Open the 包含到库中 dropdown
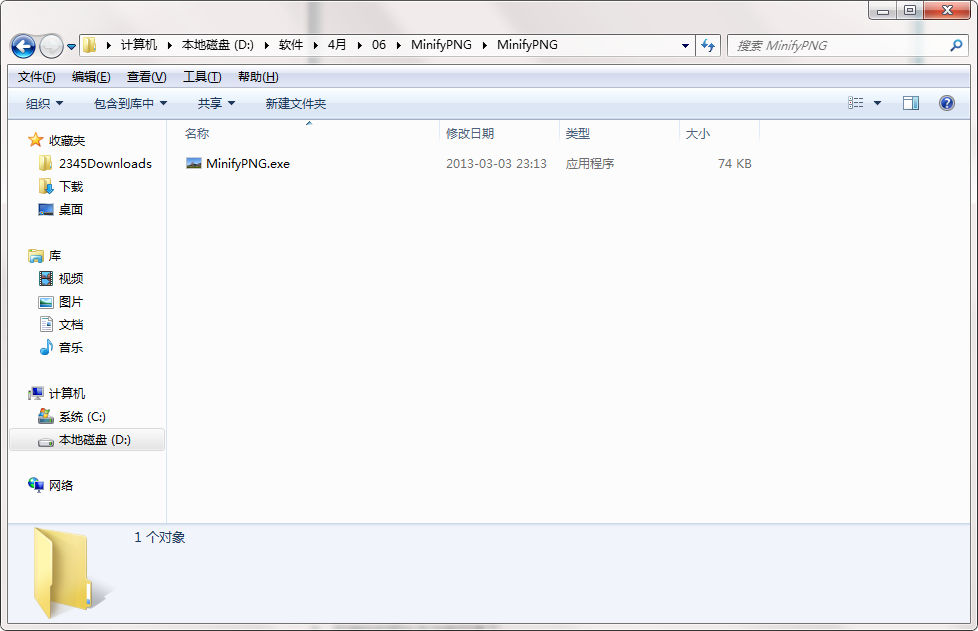Viewport: 978px width, 631px height. pos(130,104)
